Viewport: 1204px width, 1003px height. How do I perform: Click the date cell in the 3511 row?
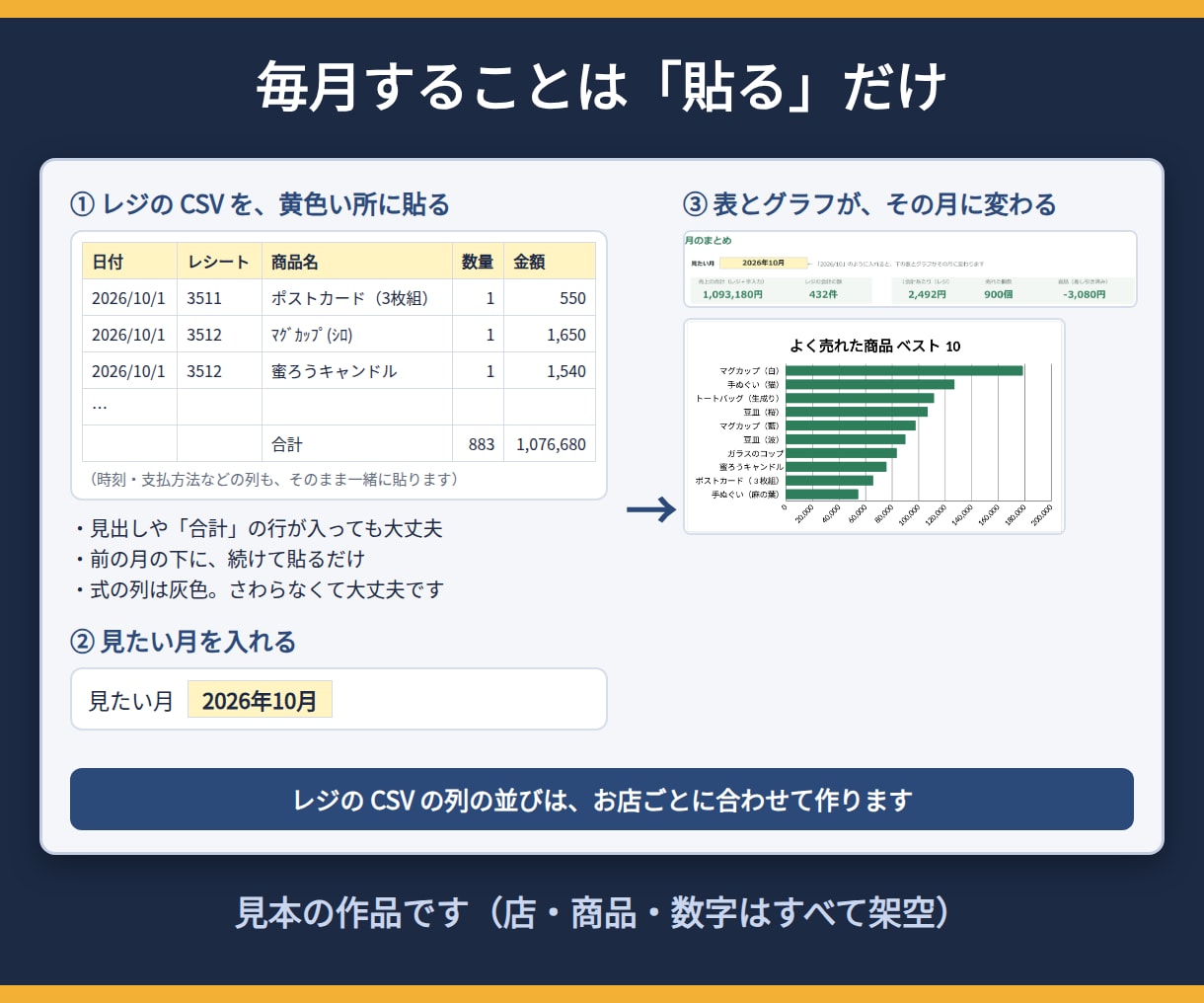click(130, 298)
